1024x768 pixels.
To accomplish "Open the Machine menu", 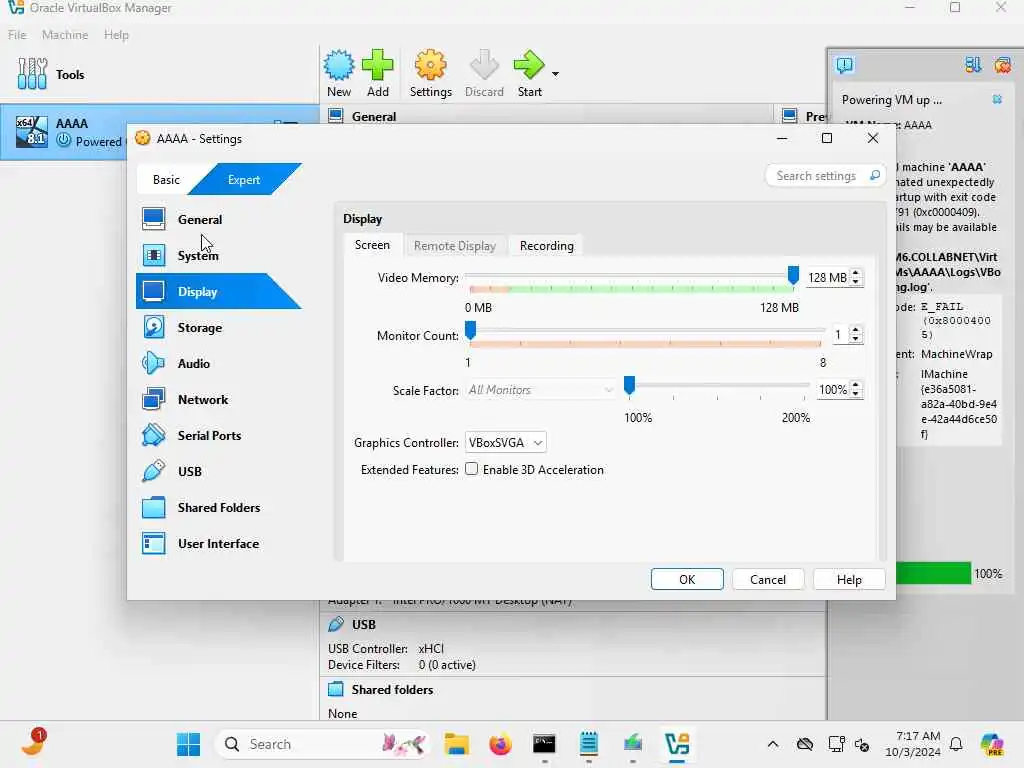I will (65, 35).
